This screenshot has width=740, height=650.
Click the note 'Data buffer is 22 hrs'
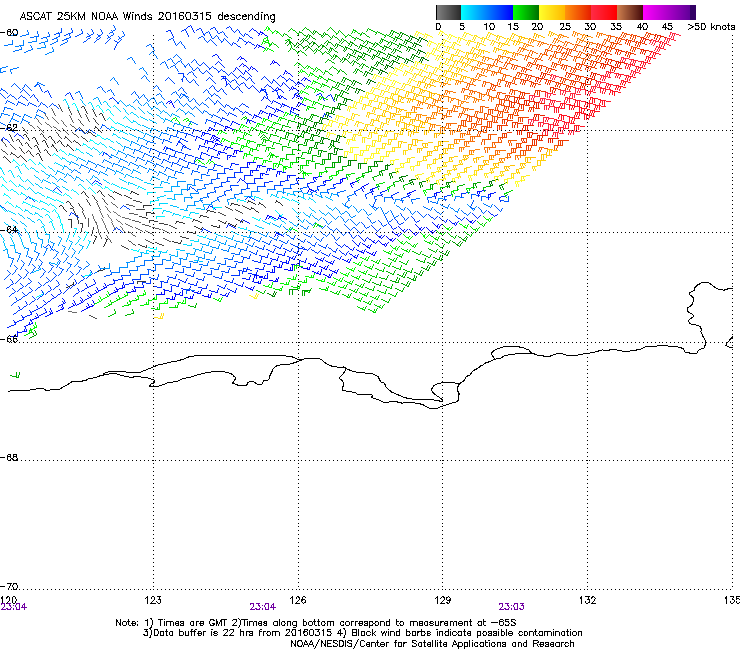click(203, 633)
